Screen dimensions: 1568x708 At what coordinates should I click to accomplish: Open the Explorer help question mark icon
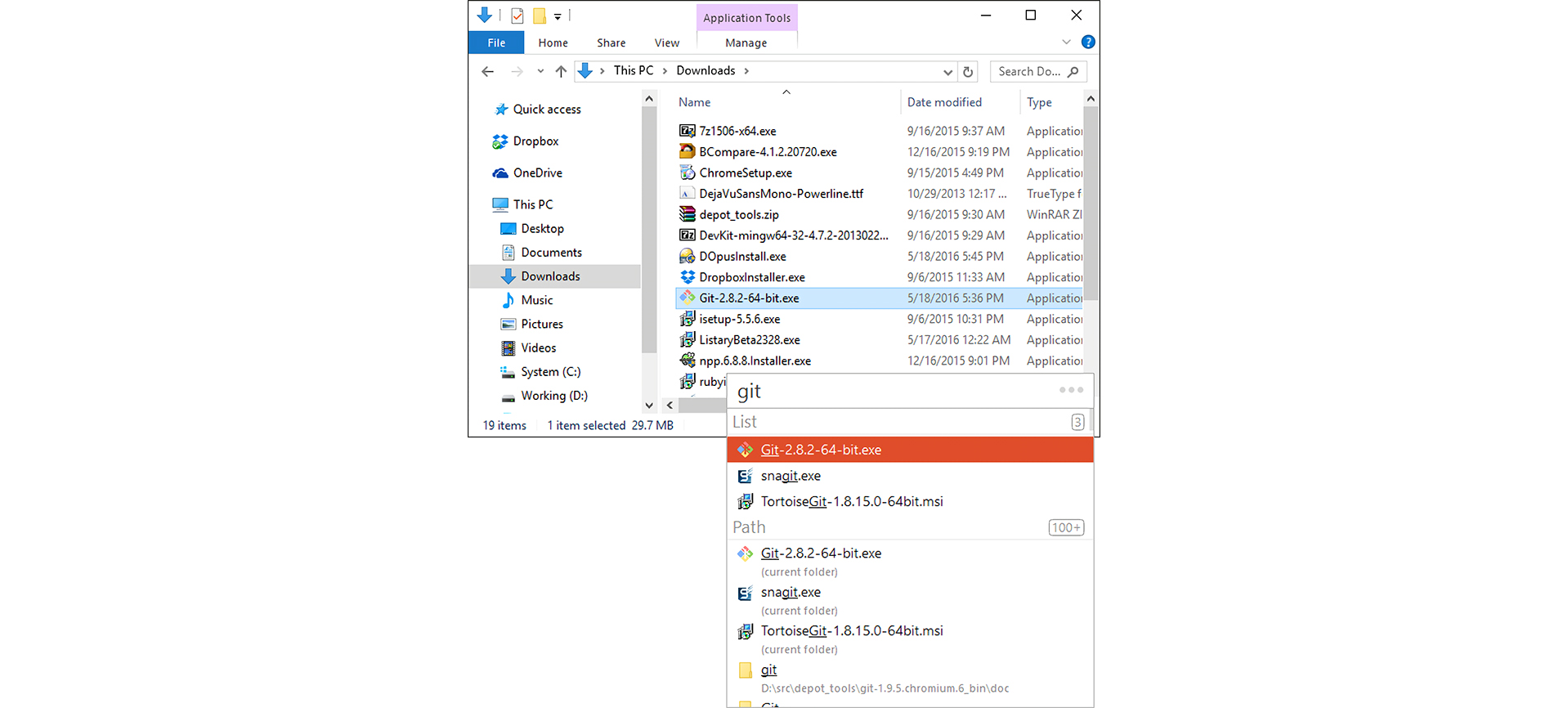pos(1088,42)
